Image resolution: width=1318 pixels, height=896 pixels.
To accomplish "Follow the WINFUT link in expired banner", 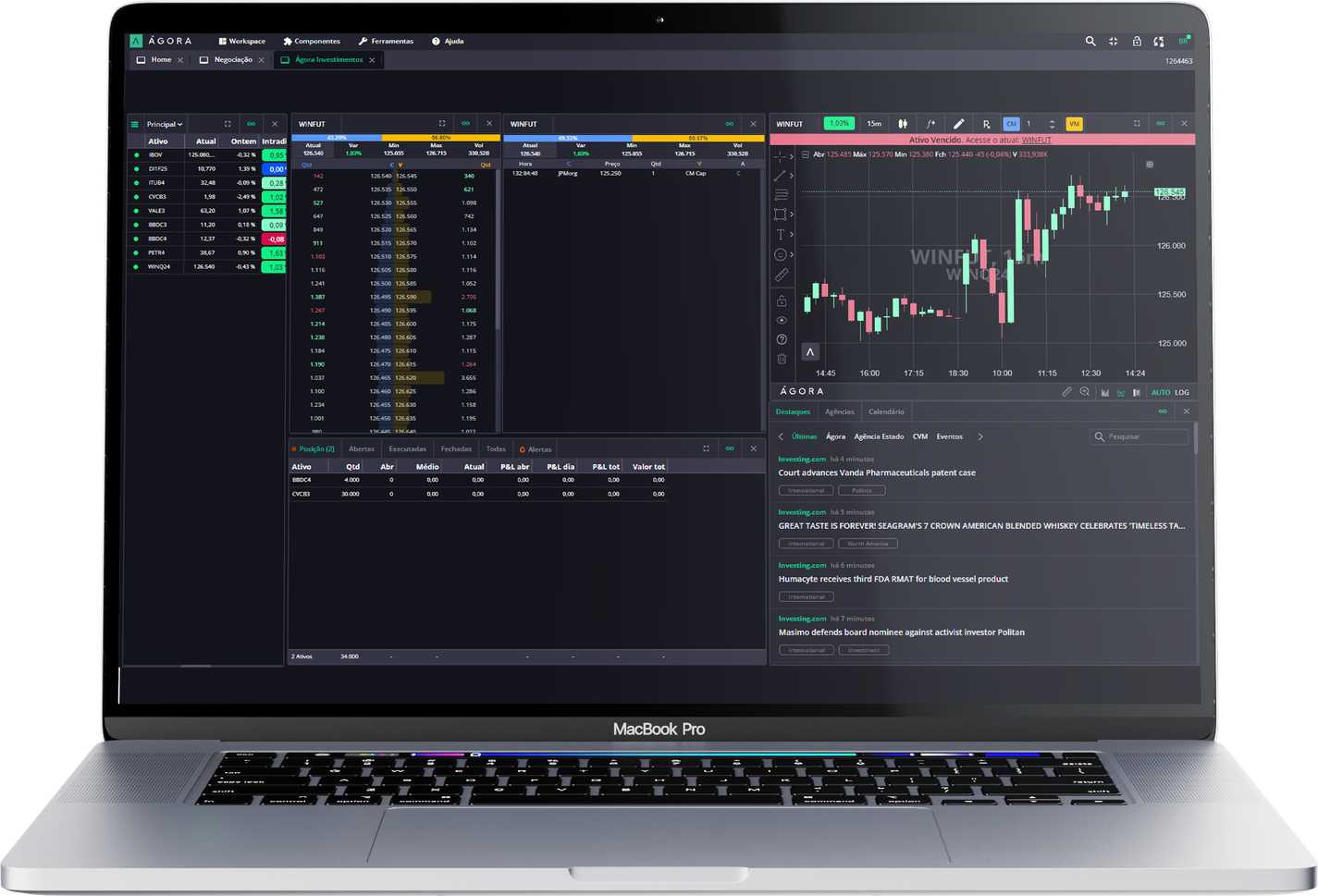I will (1036, 140).
